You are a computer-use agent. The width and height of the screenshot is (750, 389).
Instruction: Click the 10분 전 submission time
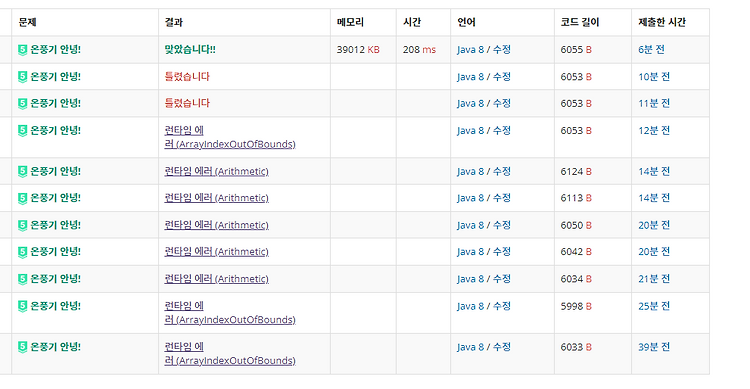pyautogui.click(x=654, y=77)
